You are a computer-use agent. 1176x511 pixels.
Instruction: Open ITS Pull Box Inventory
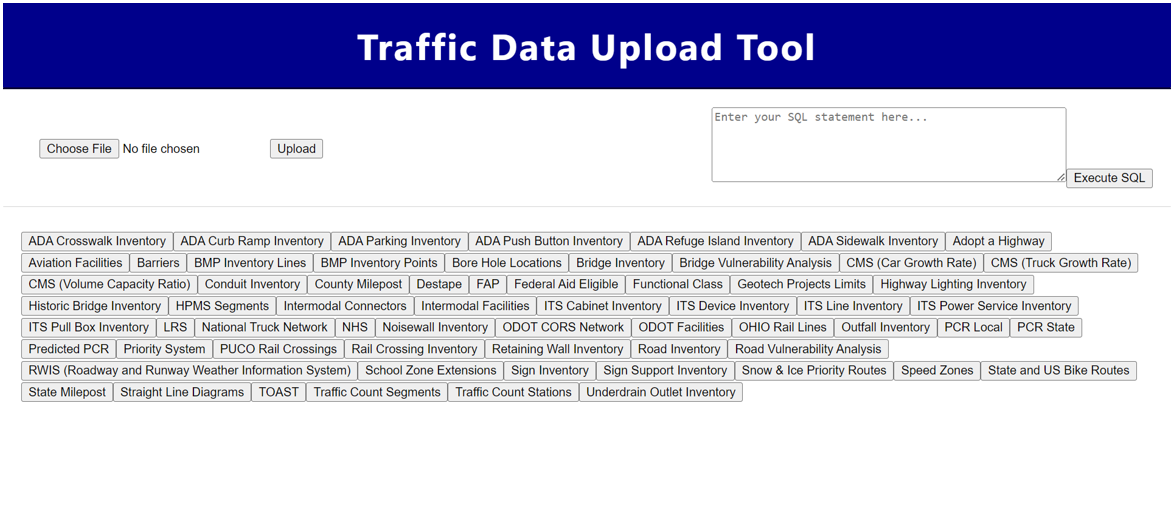coord(88,328)
